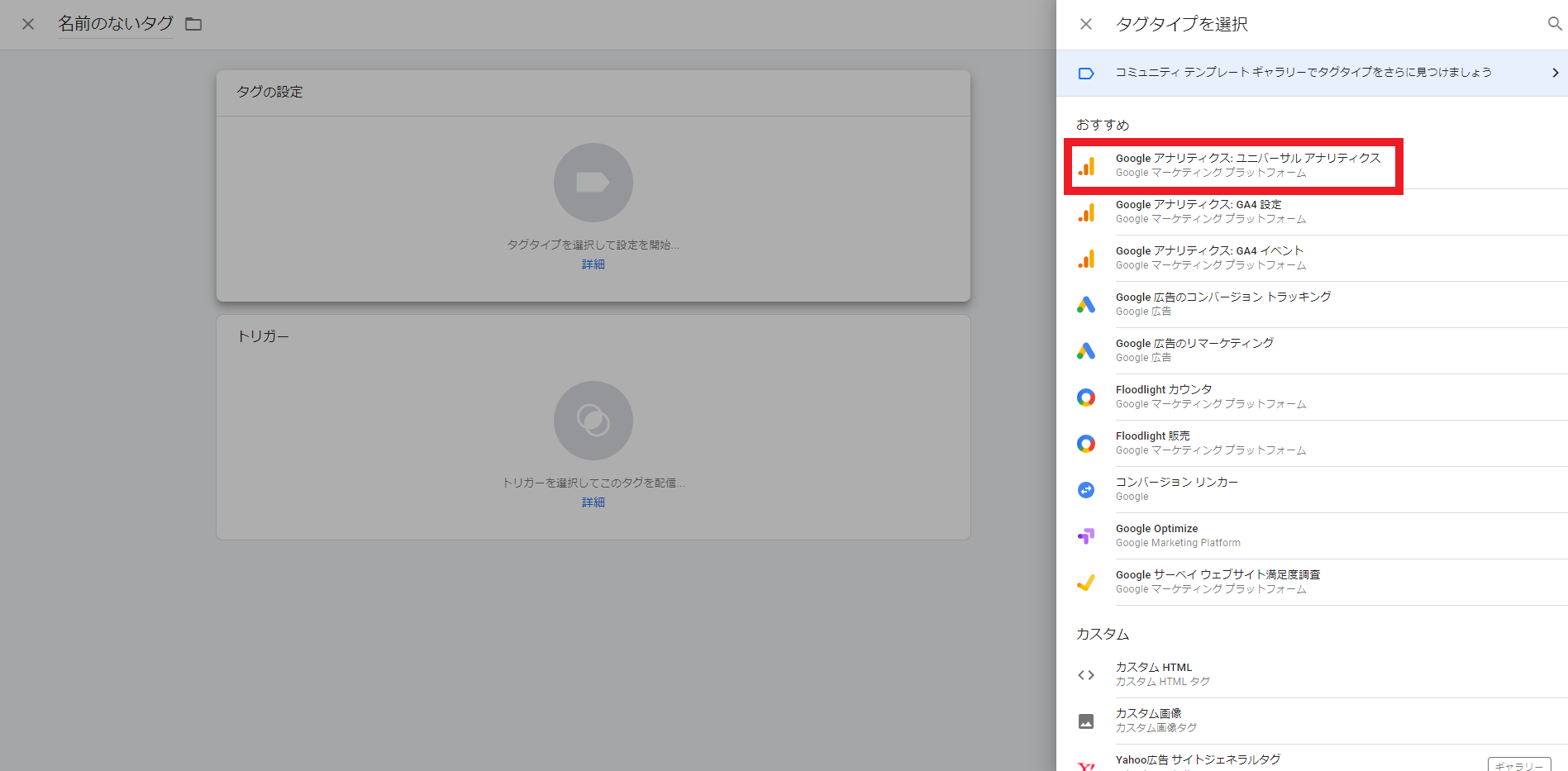Click the trigger placeholder circle icon

click(593, 421)
